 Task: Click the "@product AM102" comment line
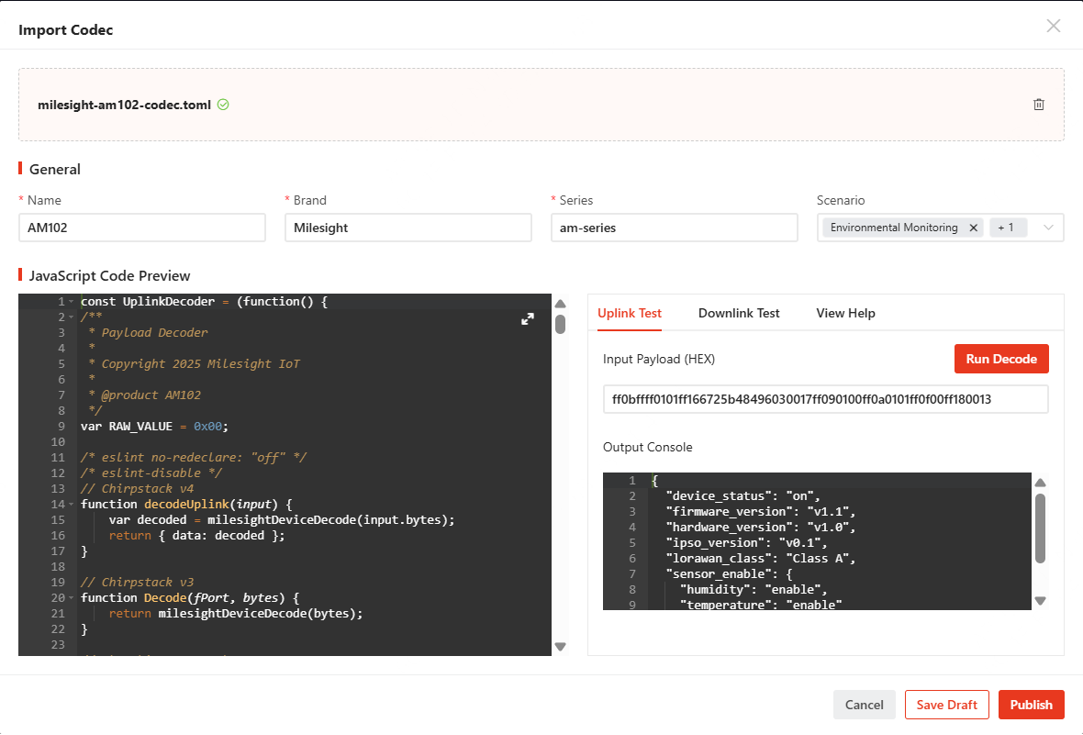point(151,395)
